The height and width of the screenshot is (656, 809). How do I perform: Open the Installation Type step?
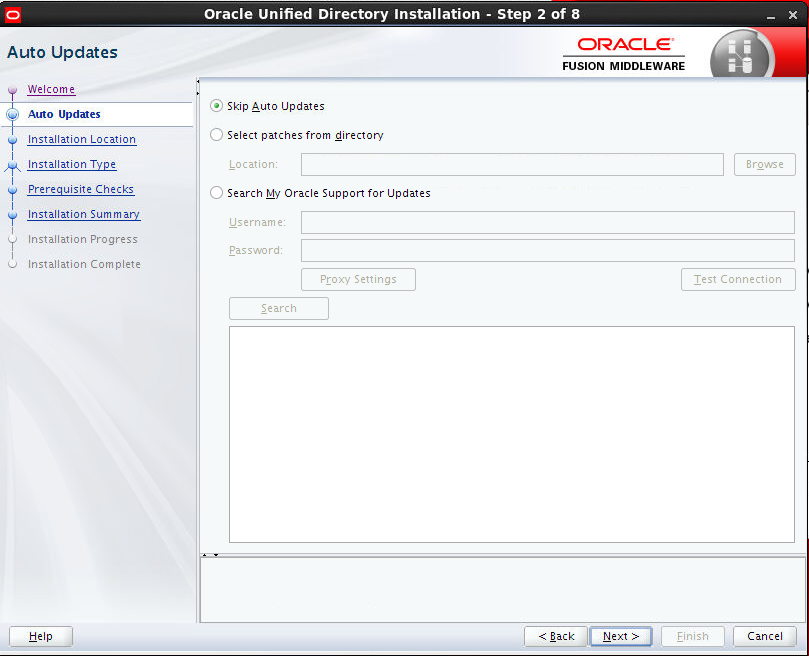click(72, 164)
